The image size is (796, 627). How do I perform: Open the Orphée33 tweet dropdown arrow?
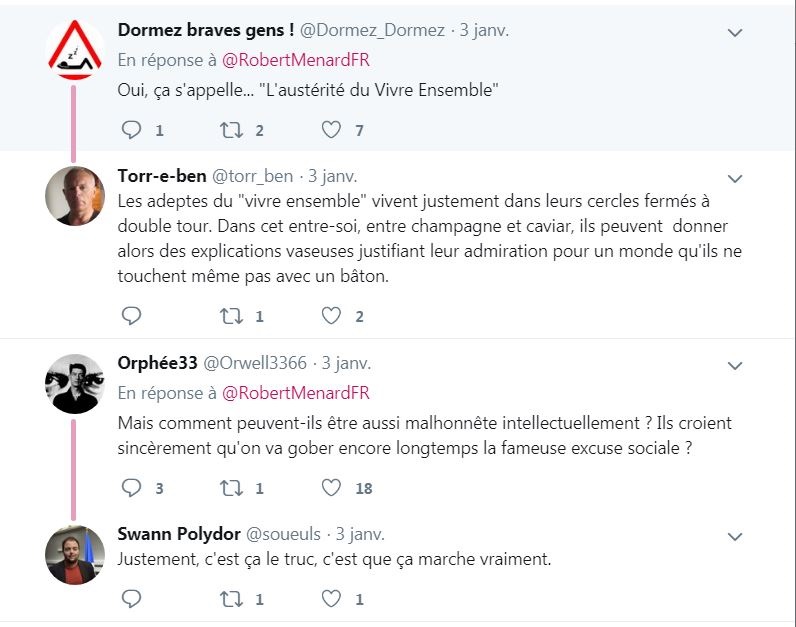coord(735,366)
